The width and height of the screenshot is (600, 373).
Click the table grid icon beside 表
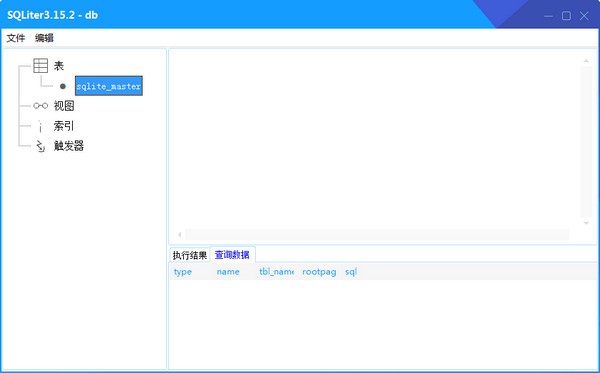click(41, 66)
